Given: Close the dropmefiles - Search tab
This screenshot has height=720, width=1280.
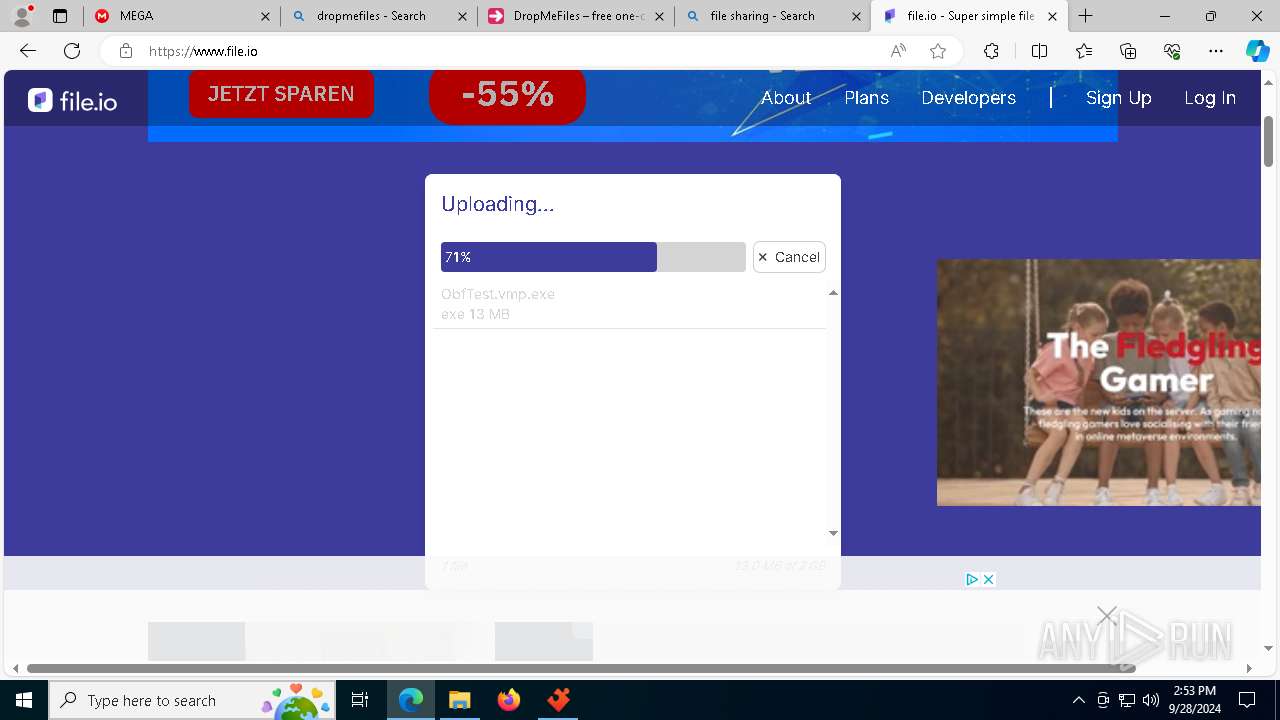Looking at the screenshot, I should [x=462, y=16].
